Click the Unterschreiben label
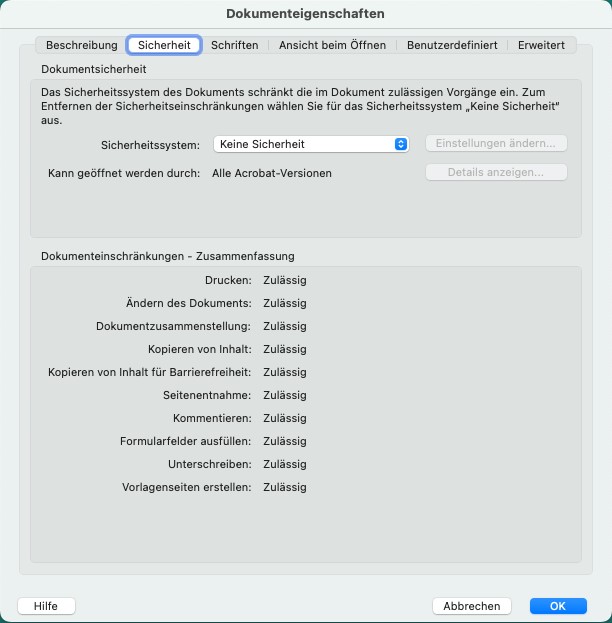The height and width of the screenshot is (623, 612). point(210,464)
